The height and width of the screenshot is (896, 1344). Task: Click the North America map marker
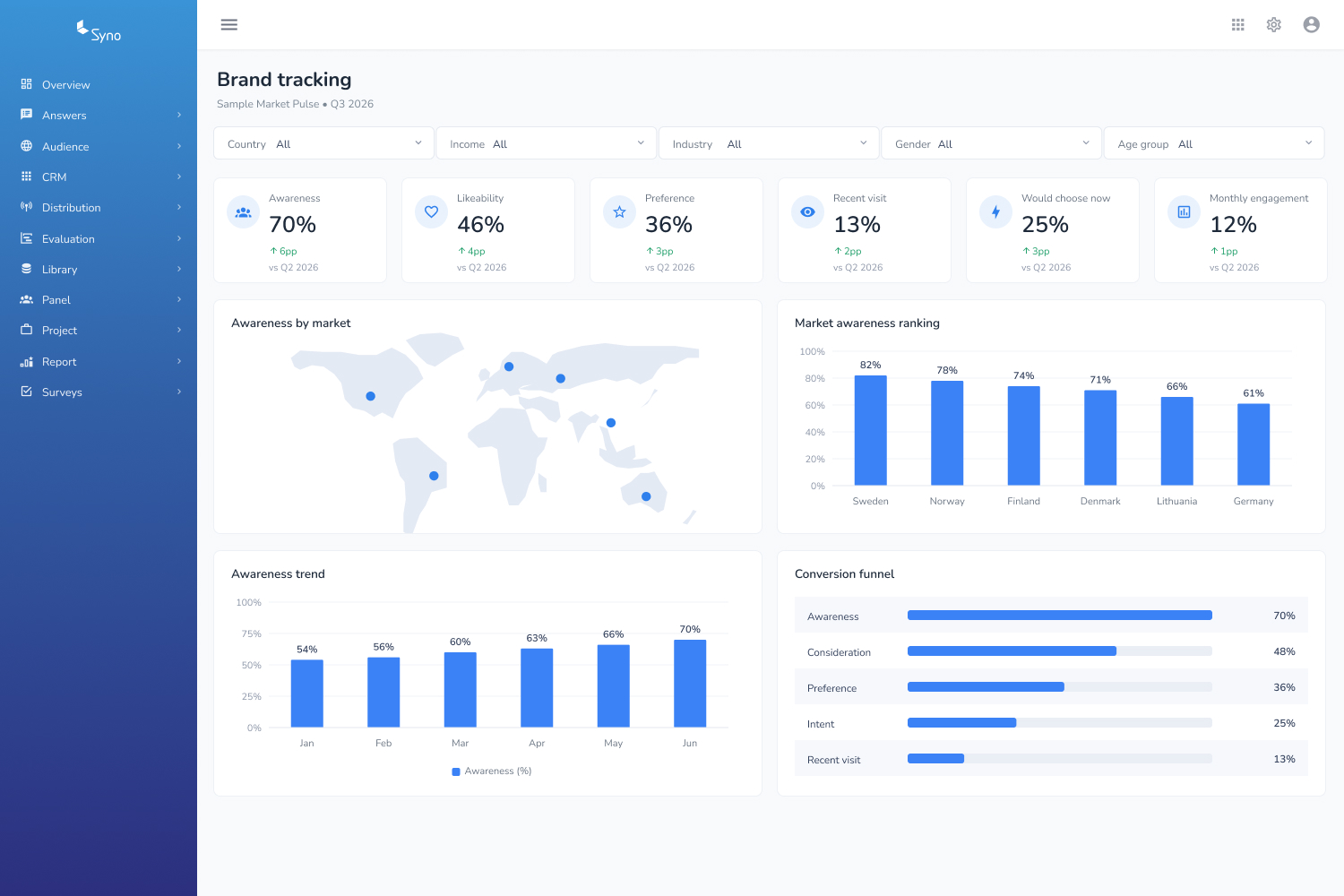point(371,396)
